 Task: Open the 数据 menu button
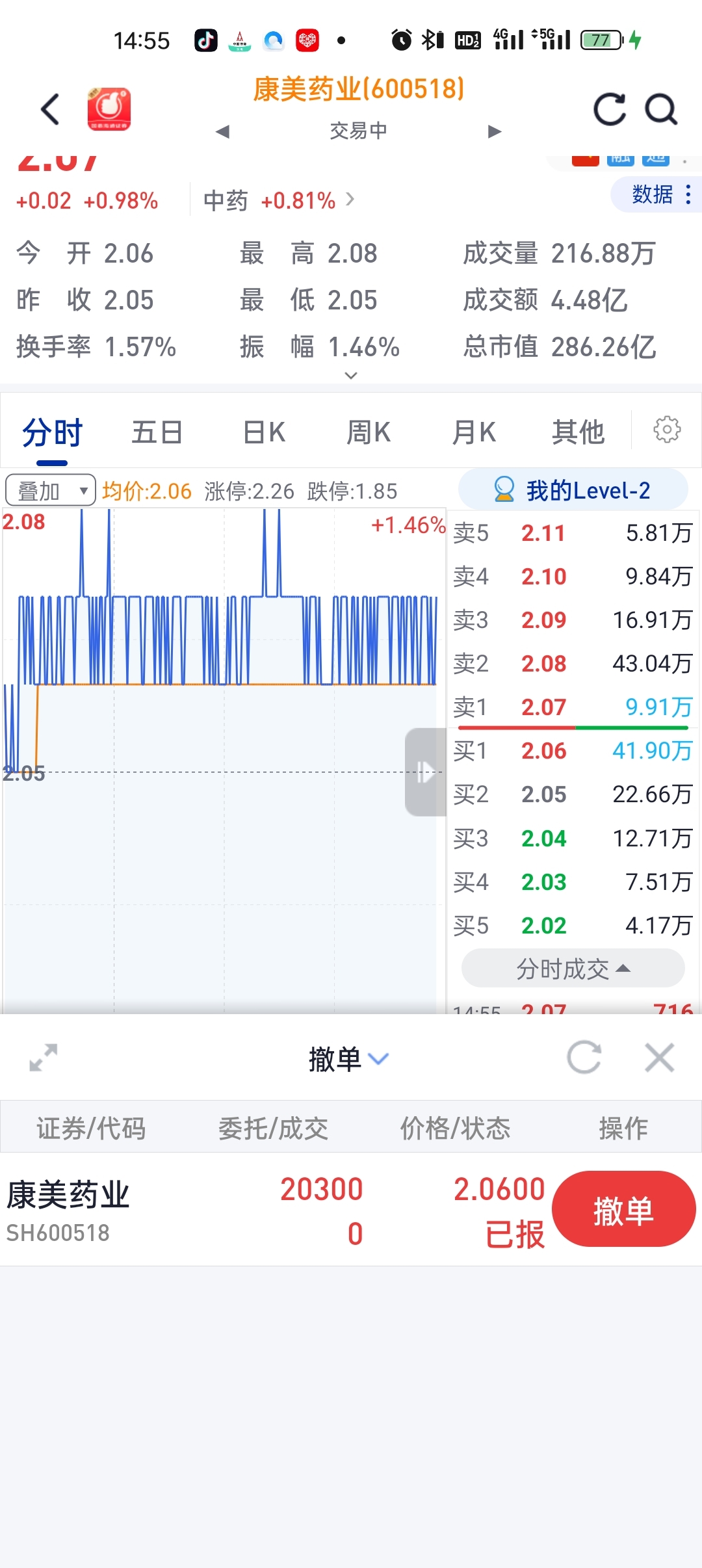(656, 194)
